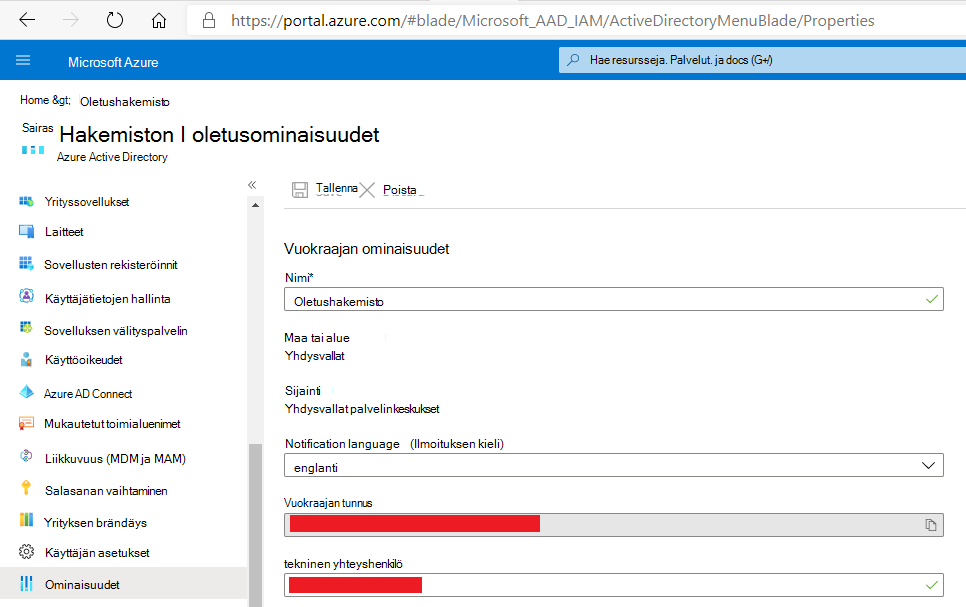Open Liikkuvuus (MDM ja MAM)
Viewport: 966px width, 607px height.
tap(115, 458)
